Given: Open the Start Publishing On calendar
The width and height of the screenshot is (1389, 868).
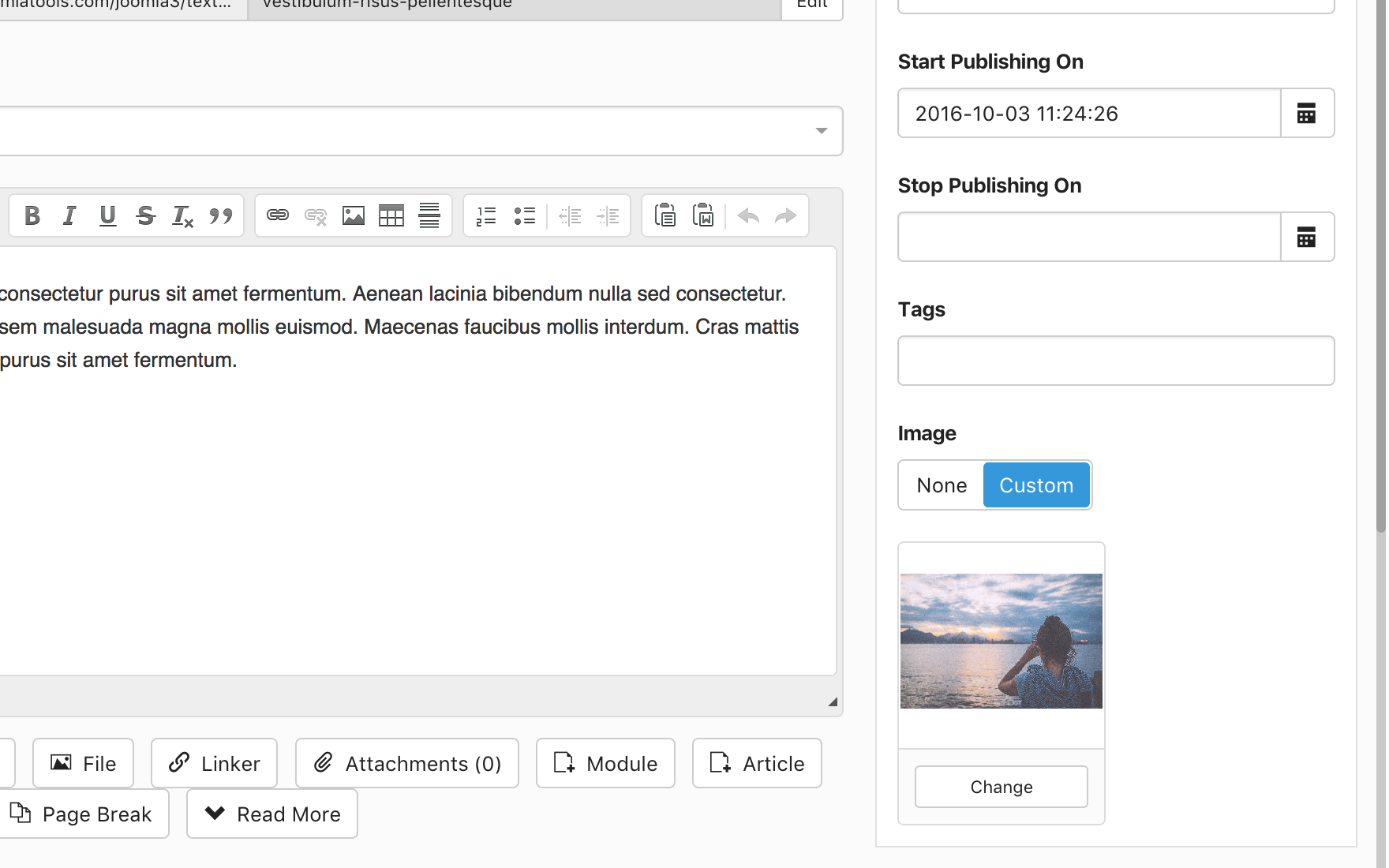Looking at the screenshot, I should (x=1307, y=114).
